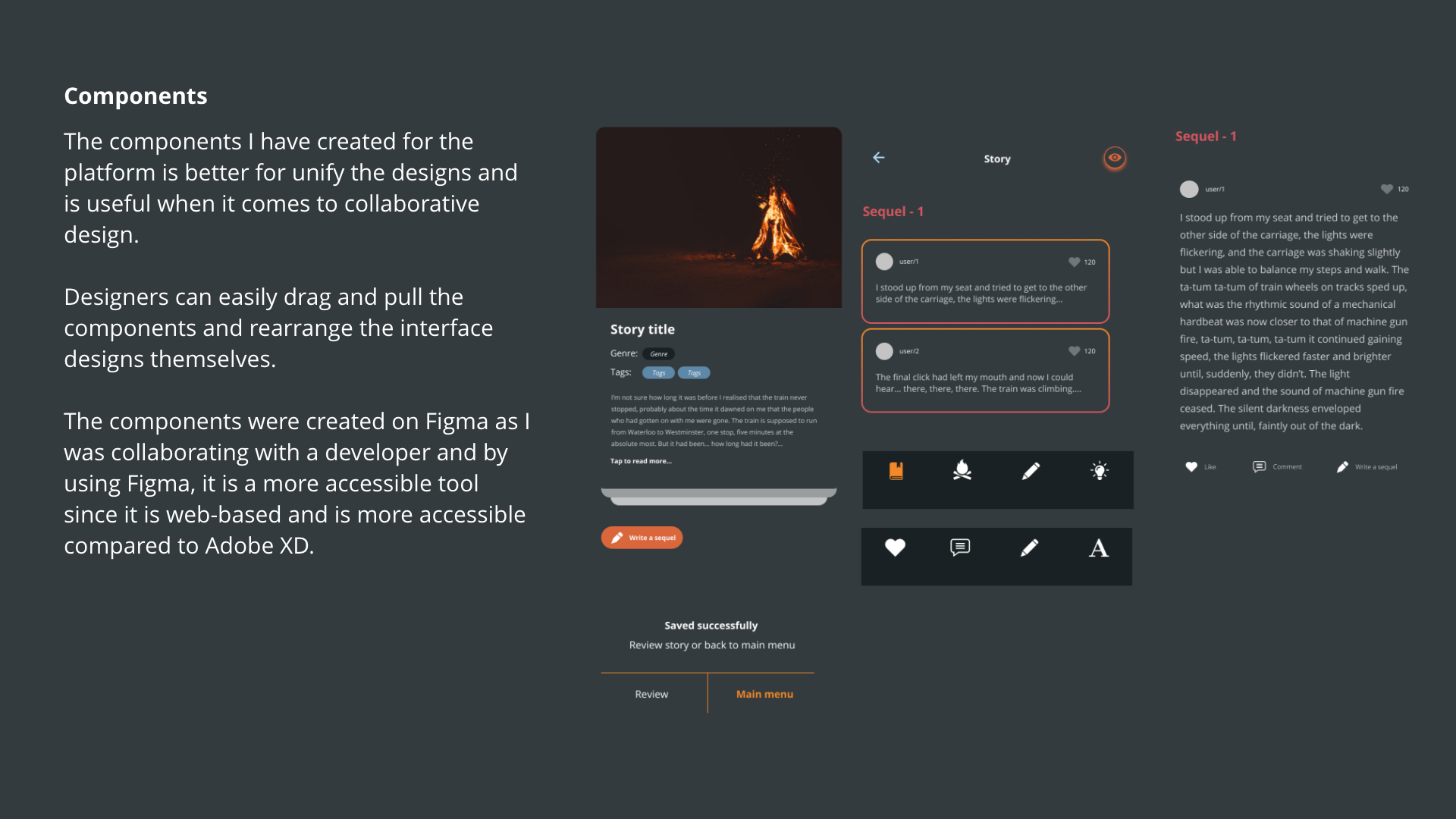Select the letter A font icon
The image size is (1456, 819).
click(x=1098, y=548)
